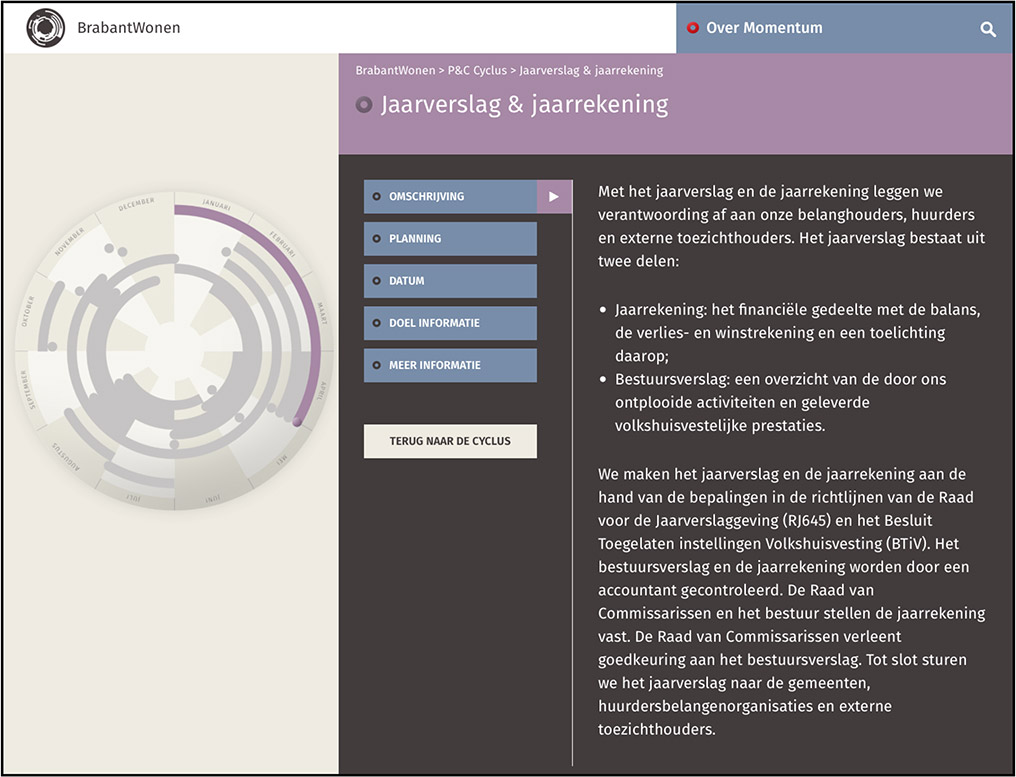Show the Datum section
Image resolution: width=1016 pixels, height=777 pixels.
[x=450, y=281]
